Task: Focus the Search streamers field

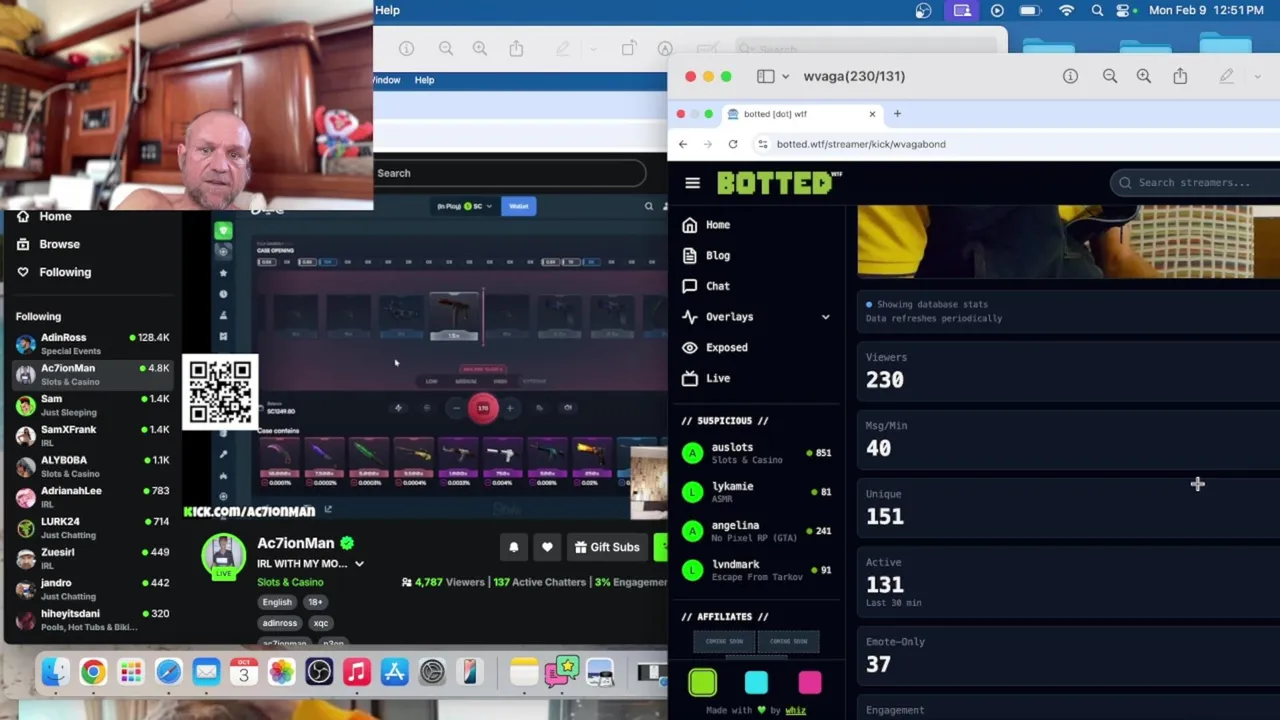Action: (1195, 183)
